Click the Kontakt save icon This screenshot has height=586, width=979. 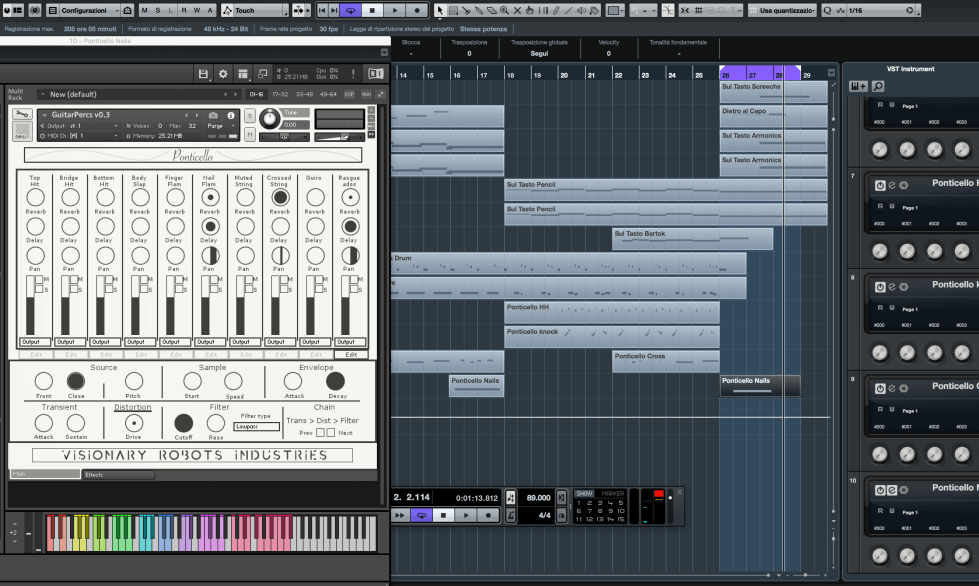click(204, 73)
